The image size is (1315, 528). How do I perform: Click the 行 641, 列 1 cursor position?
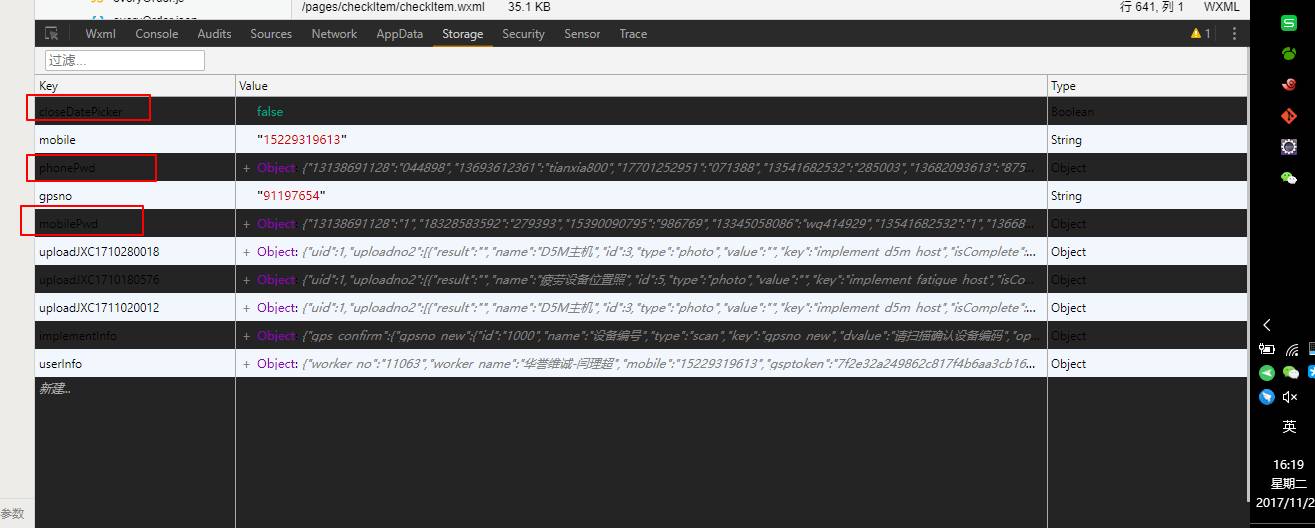pos(1152,7)
